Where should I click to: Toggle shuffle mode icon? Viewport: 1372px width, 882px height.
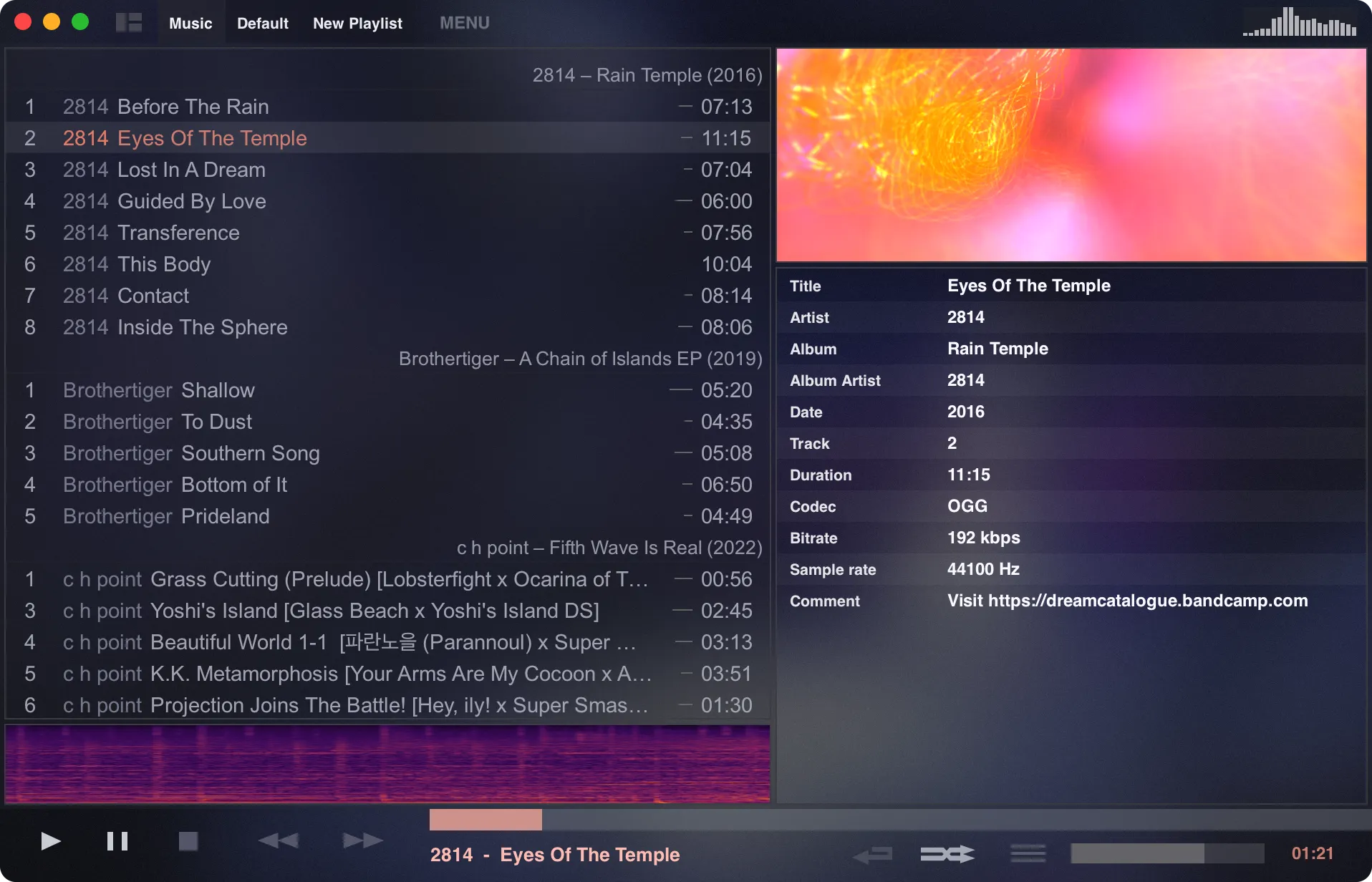click(947, 853)
